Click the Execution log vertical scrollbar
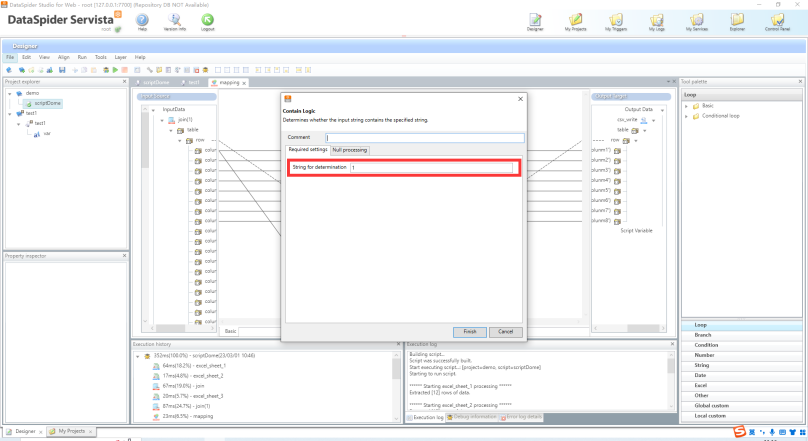The height and width of the screenshot is (441, 808). click(670, 380)
